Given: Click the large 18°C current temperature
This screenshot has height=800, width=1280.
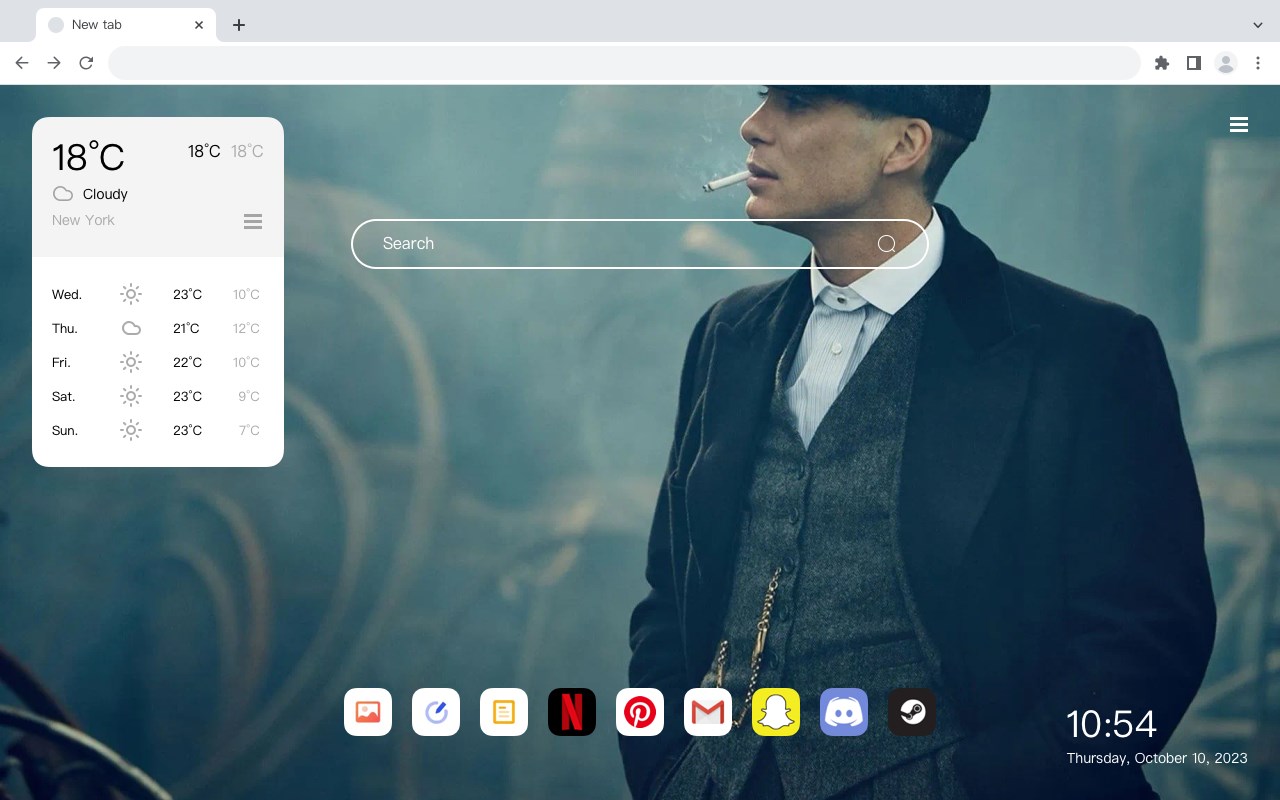Looking at the screenshot, I should pos(88,157).
